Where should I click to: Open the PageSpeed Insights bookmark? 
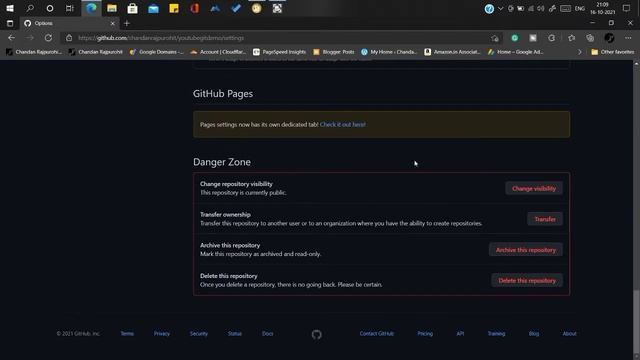(280, 52)
